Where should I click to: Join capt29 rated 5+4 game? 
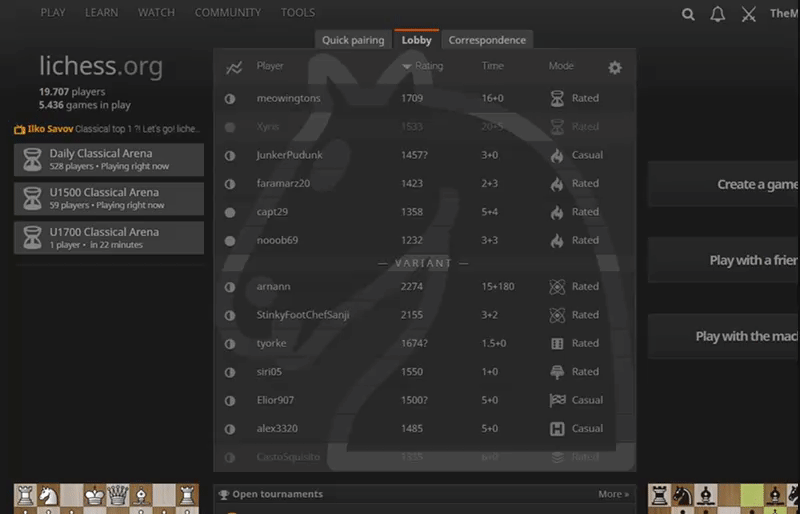point(424,212)
